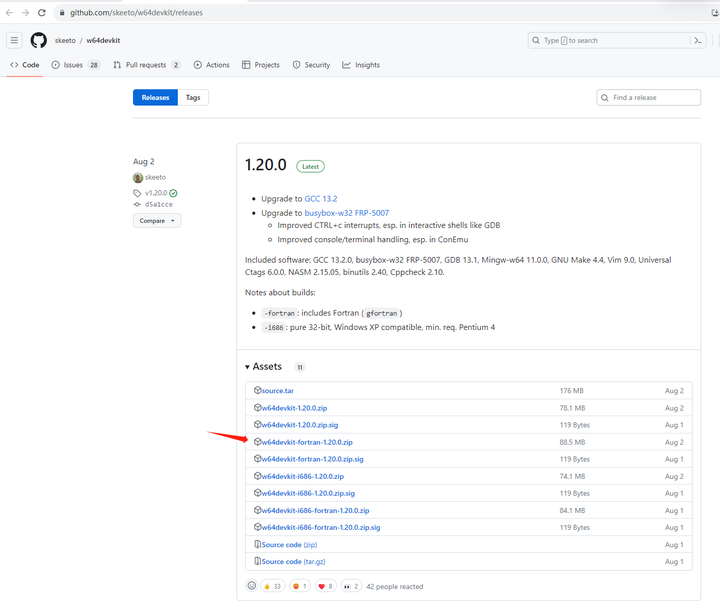The width and height of the screenshot is (720, 614).
Task: Click the 78.1 MB size text
Action: [x=572, y=408]
